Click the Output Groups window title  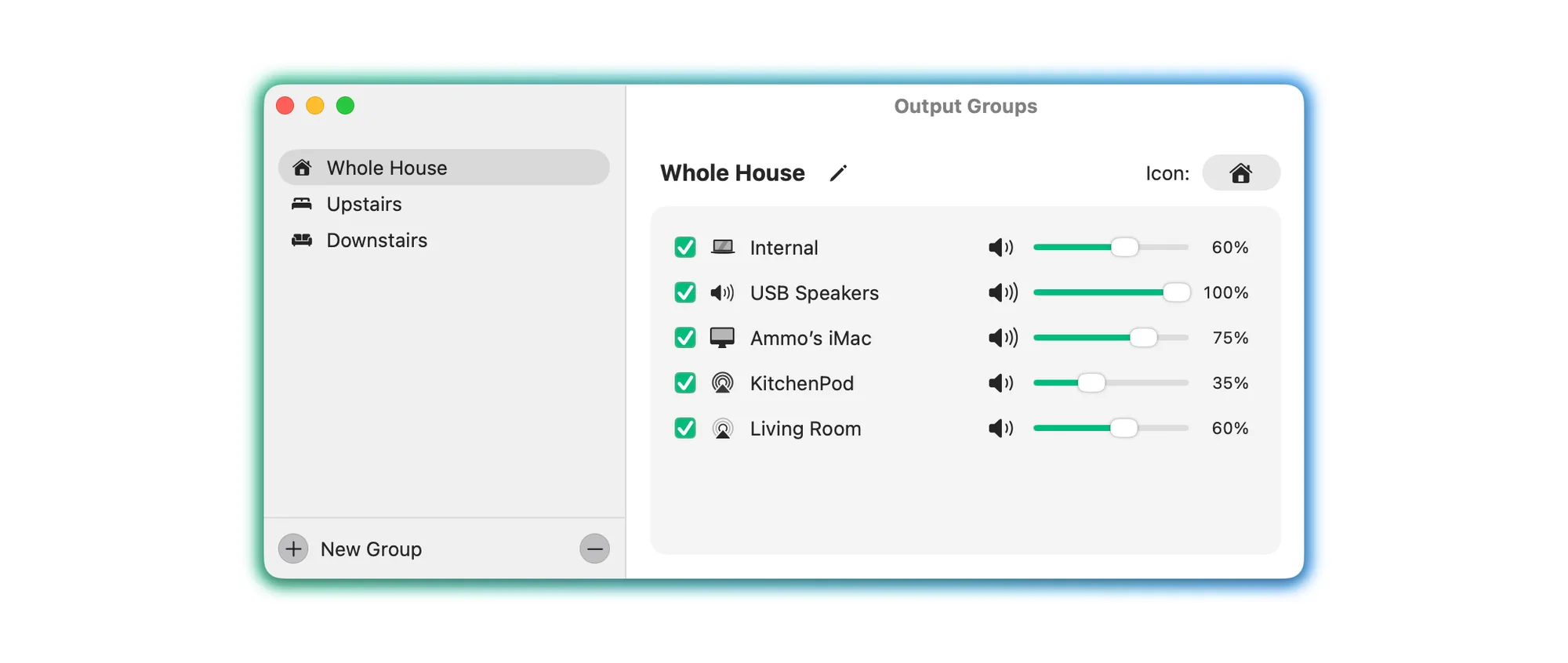[966, 106]
